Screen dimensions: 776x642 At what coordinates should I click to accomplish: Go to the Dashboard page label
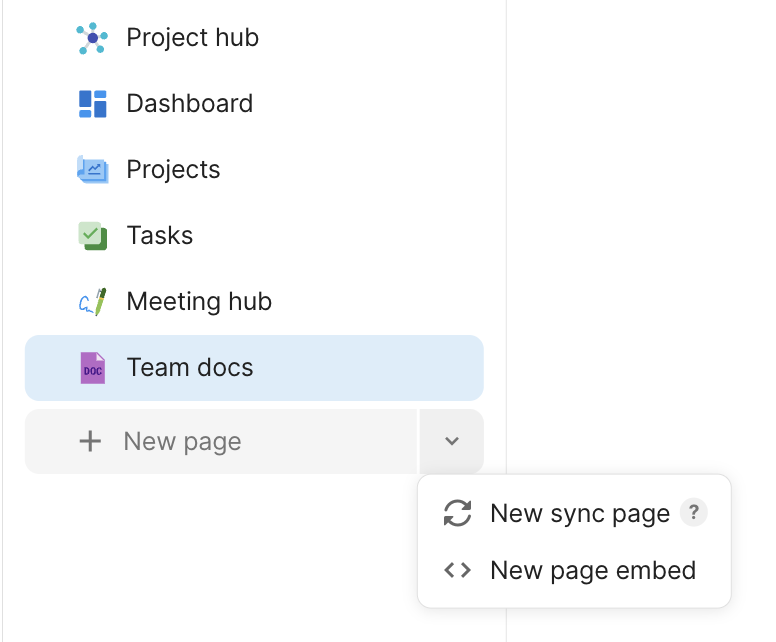[189, 104]
